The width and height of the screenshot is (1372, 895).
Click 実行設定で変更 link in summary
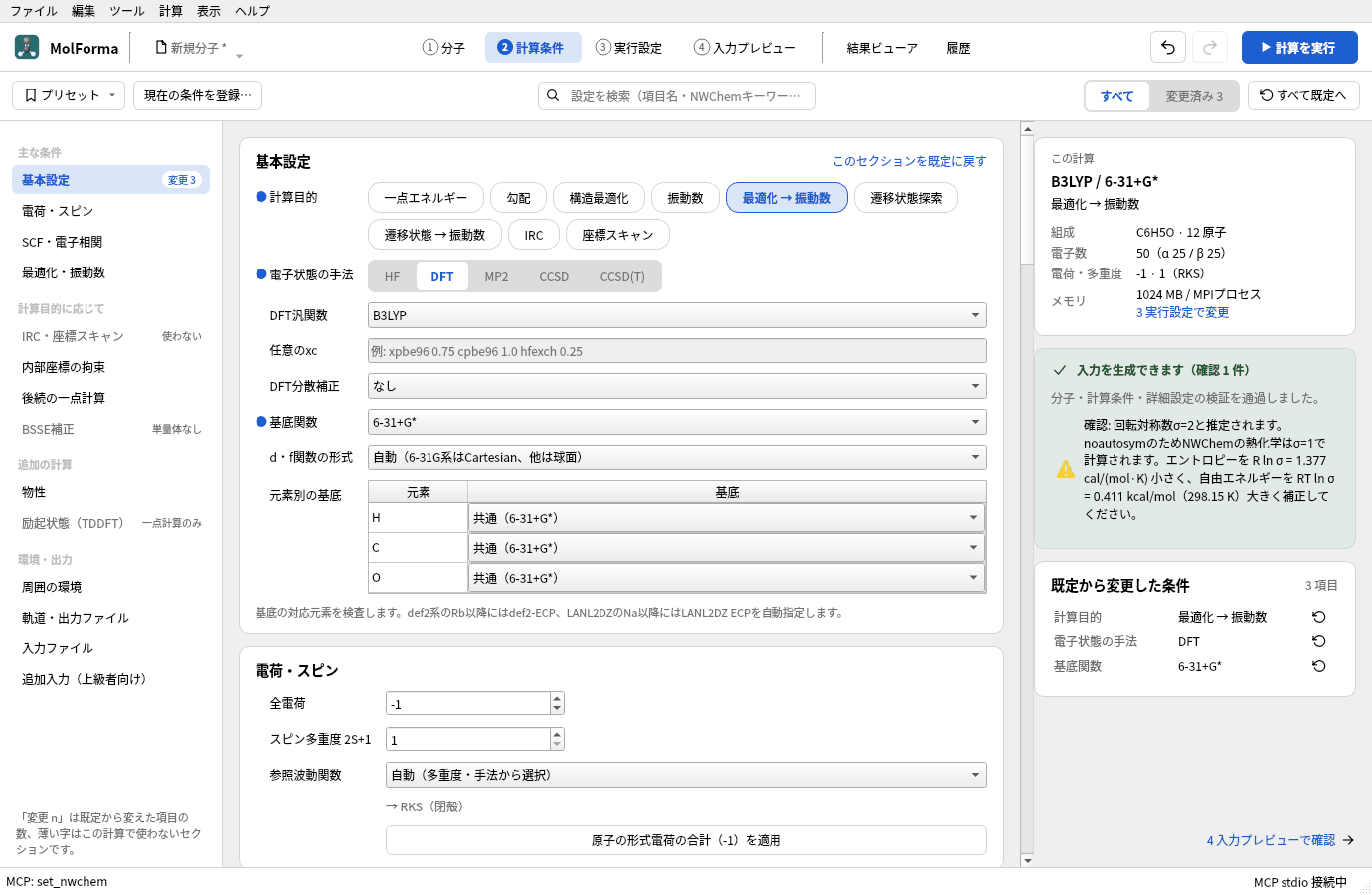pos(1183,312)
